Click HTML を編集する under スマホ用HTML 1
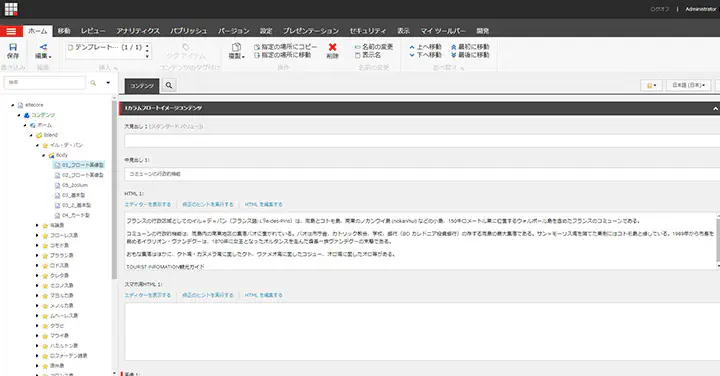 pyautogui.click(x=264, y=295)
